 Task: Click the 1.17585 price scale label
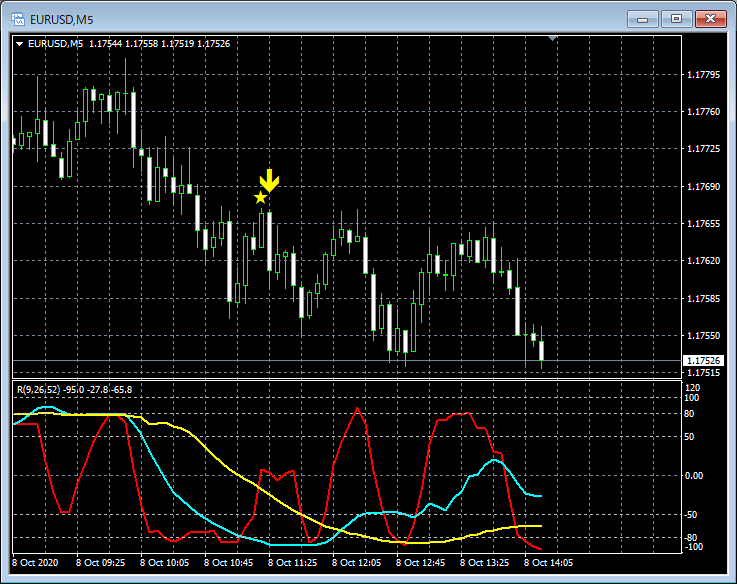click(703, 298)
